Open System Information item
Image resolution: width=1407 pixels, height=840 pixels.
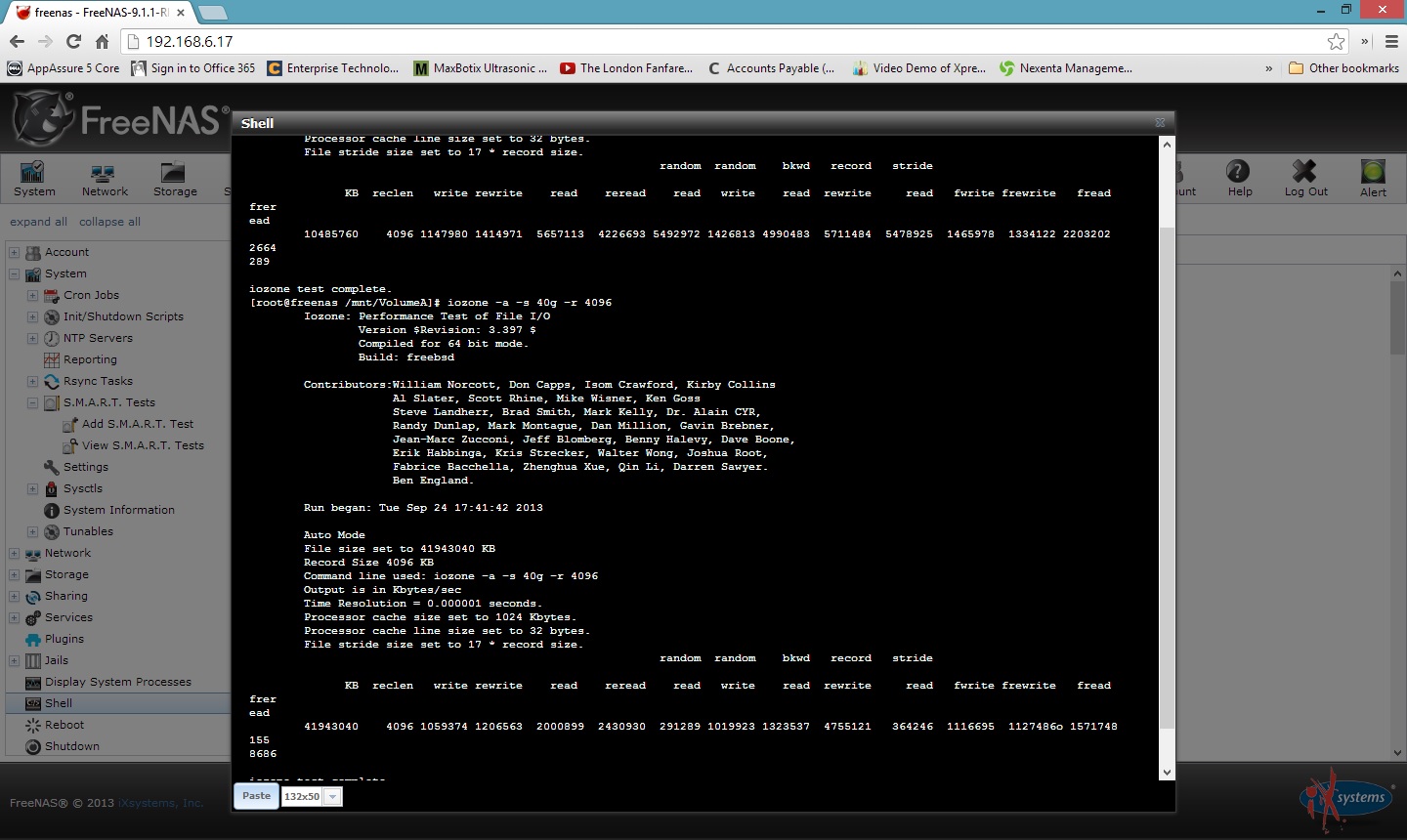(118, 510)
